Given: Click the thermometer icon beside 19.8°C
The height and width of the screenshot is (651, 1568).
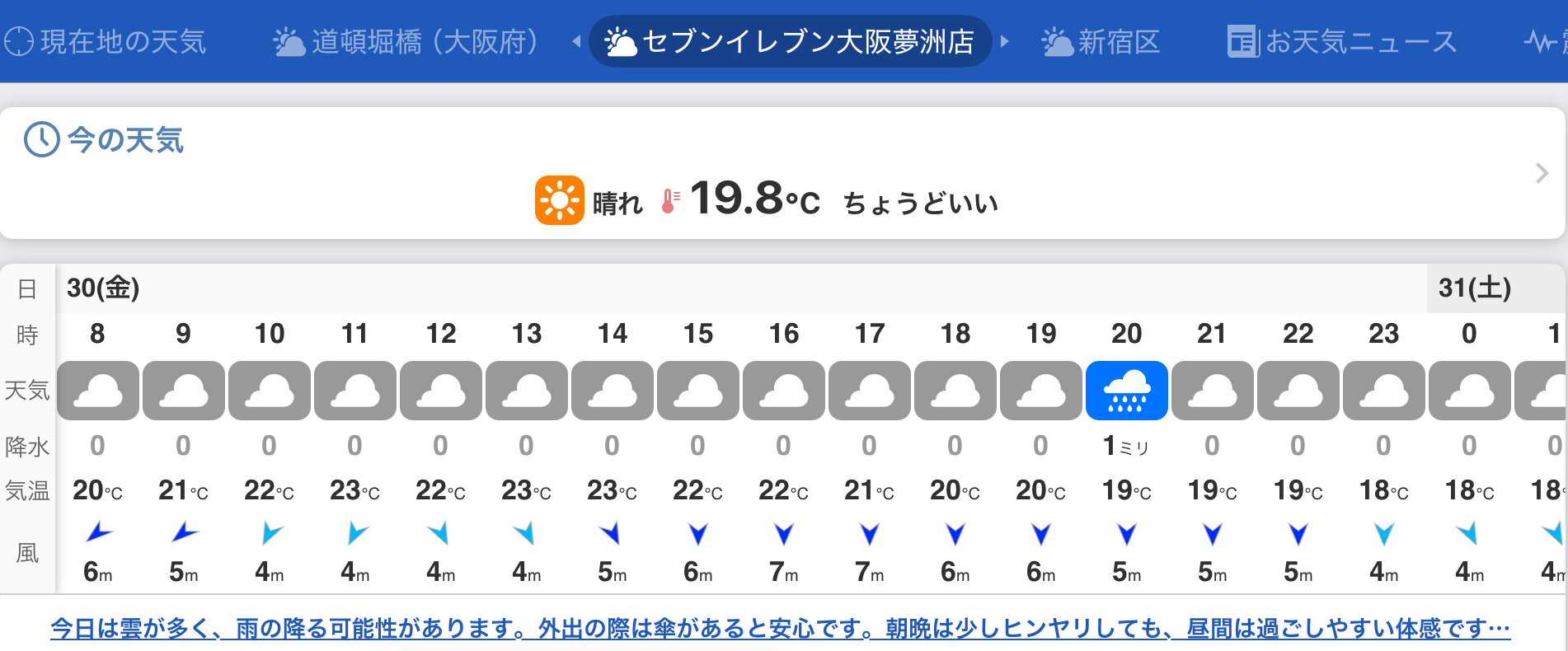Looking at the screenshot, I should coord(671,201).
